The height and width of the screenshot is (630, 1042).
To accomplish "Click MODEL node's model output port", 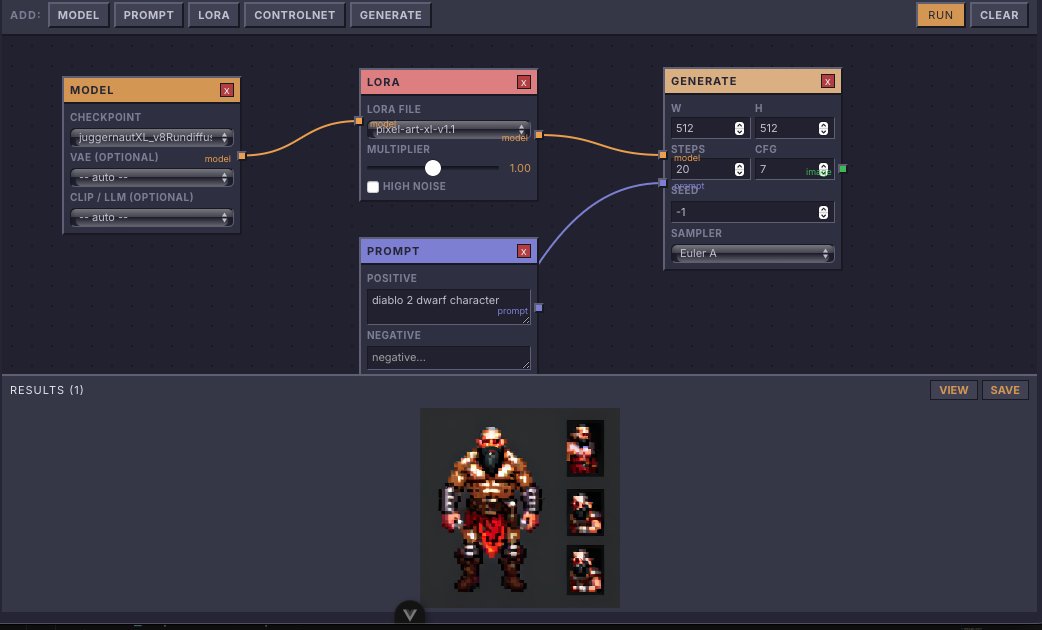I will (242, 156).
